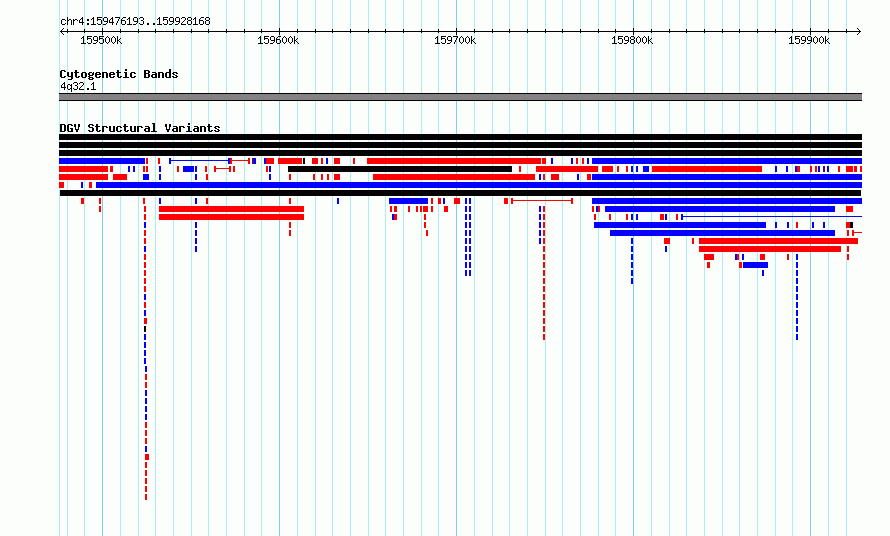Screen dimensions: 890x536
Task: Click the gray 4q32.1 cytogenetic band bar
Action: coord(460,97)
